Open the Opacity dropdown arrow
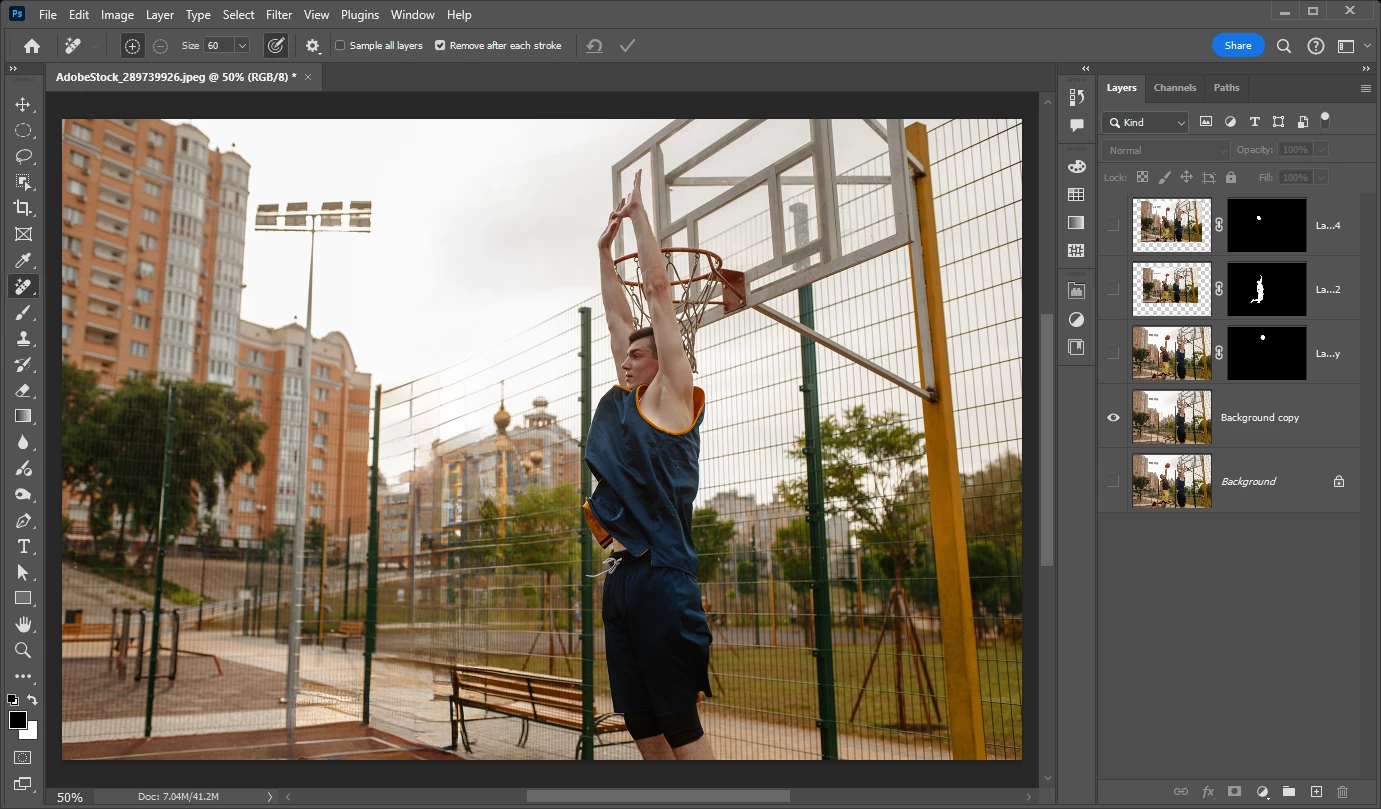The height and width of the screenshot is (809, 1381). point(1322,150)
